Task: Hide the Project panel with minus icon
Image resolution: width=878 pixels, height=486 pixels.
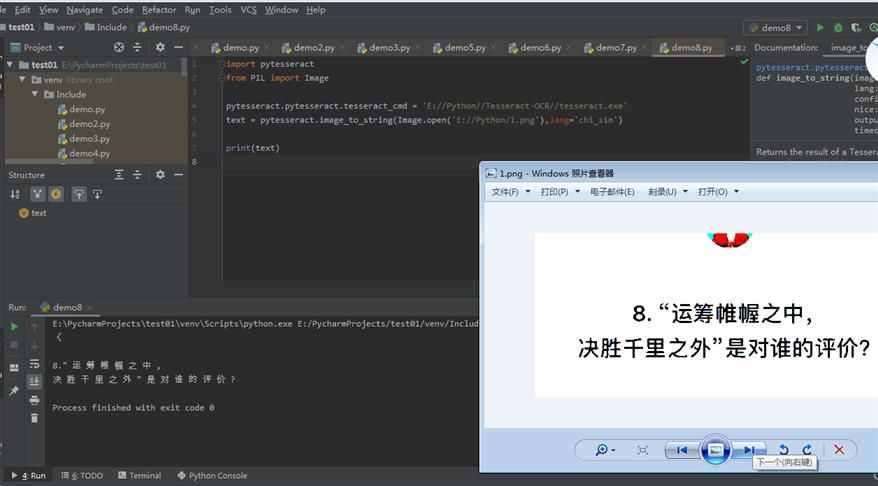Action: [x=178, y=48]
